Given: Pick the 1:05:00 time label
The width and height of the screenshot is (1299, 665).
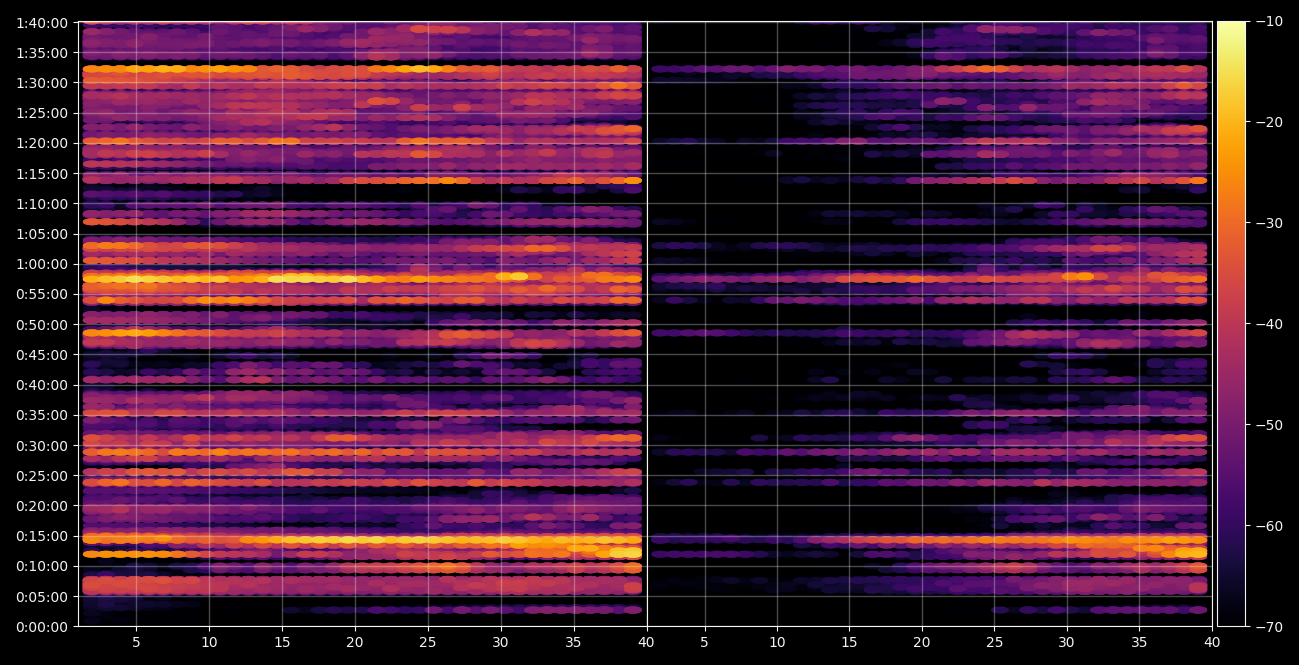Looking at the screenshot, I should [41, 234].
